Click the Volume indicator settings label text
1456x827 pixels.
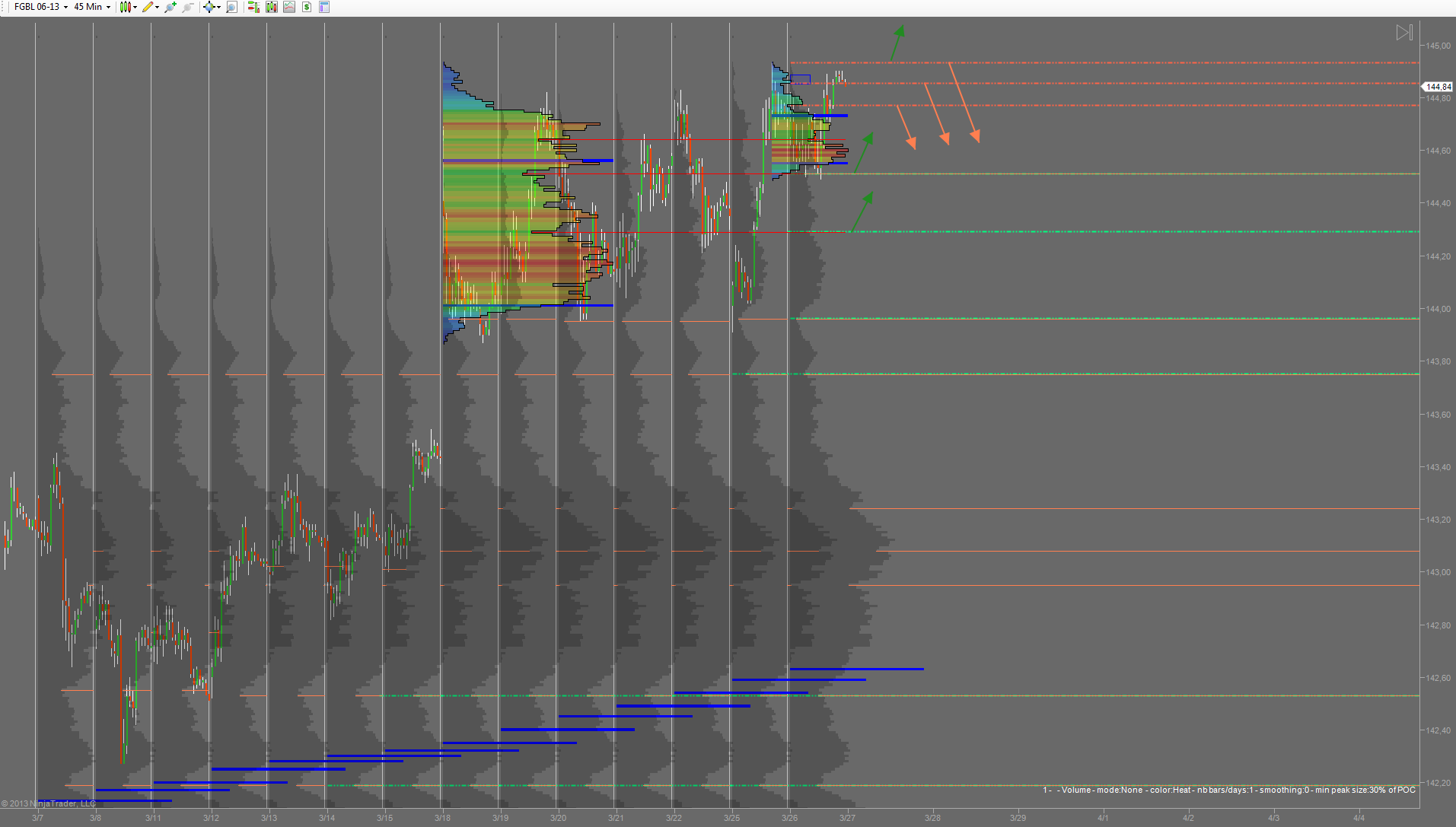point(1229,790)
